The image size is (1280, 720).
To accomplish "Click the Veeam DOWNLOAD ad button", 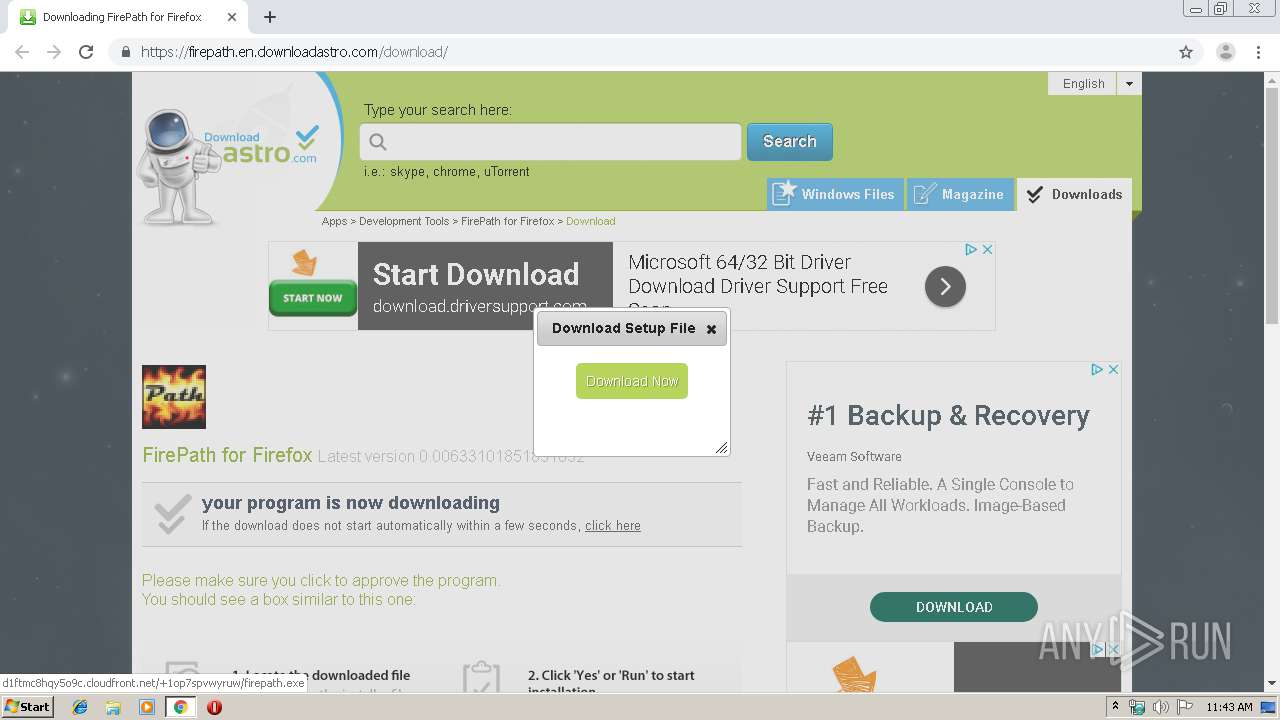I will 954,607.
